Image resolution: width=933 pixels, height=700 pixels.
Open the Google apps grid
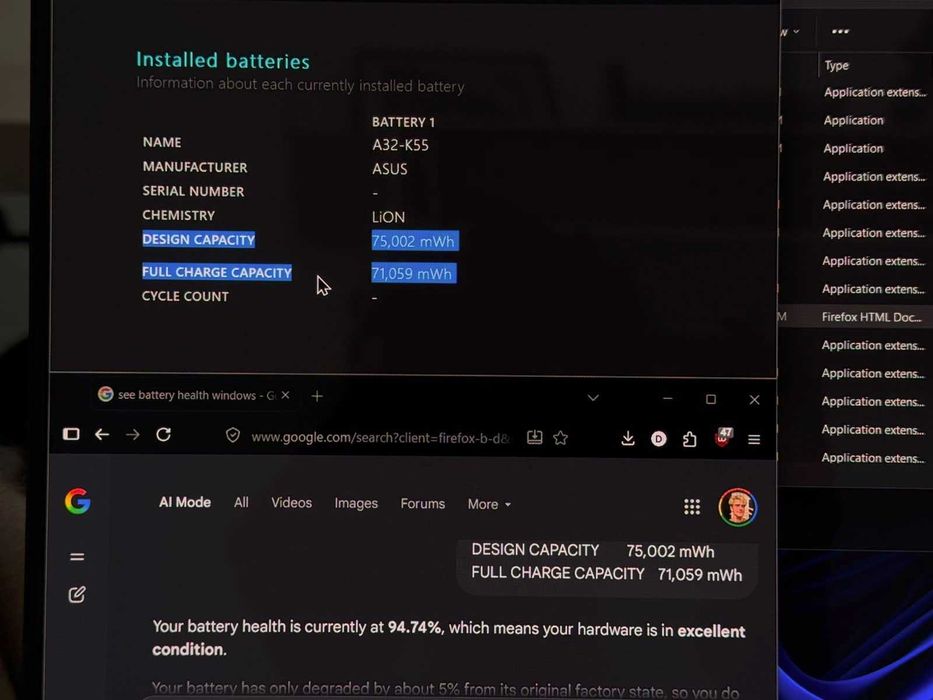[691, 507]
